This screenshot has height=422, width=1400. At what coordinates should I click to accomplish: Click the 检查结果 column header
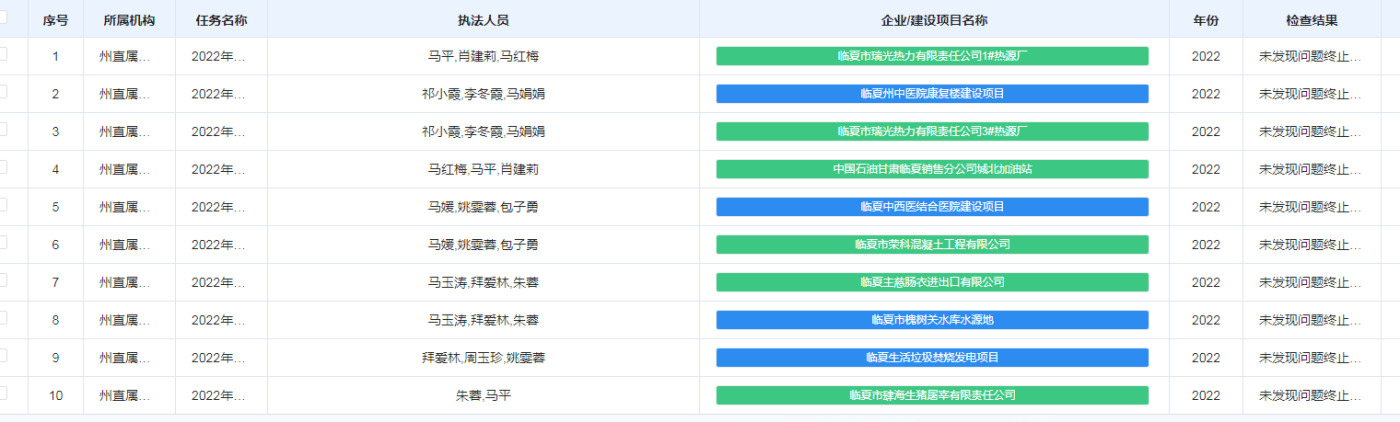coord(1311,20)
